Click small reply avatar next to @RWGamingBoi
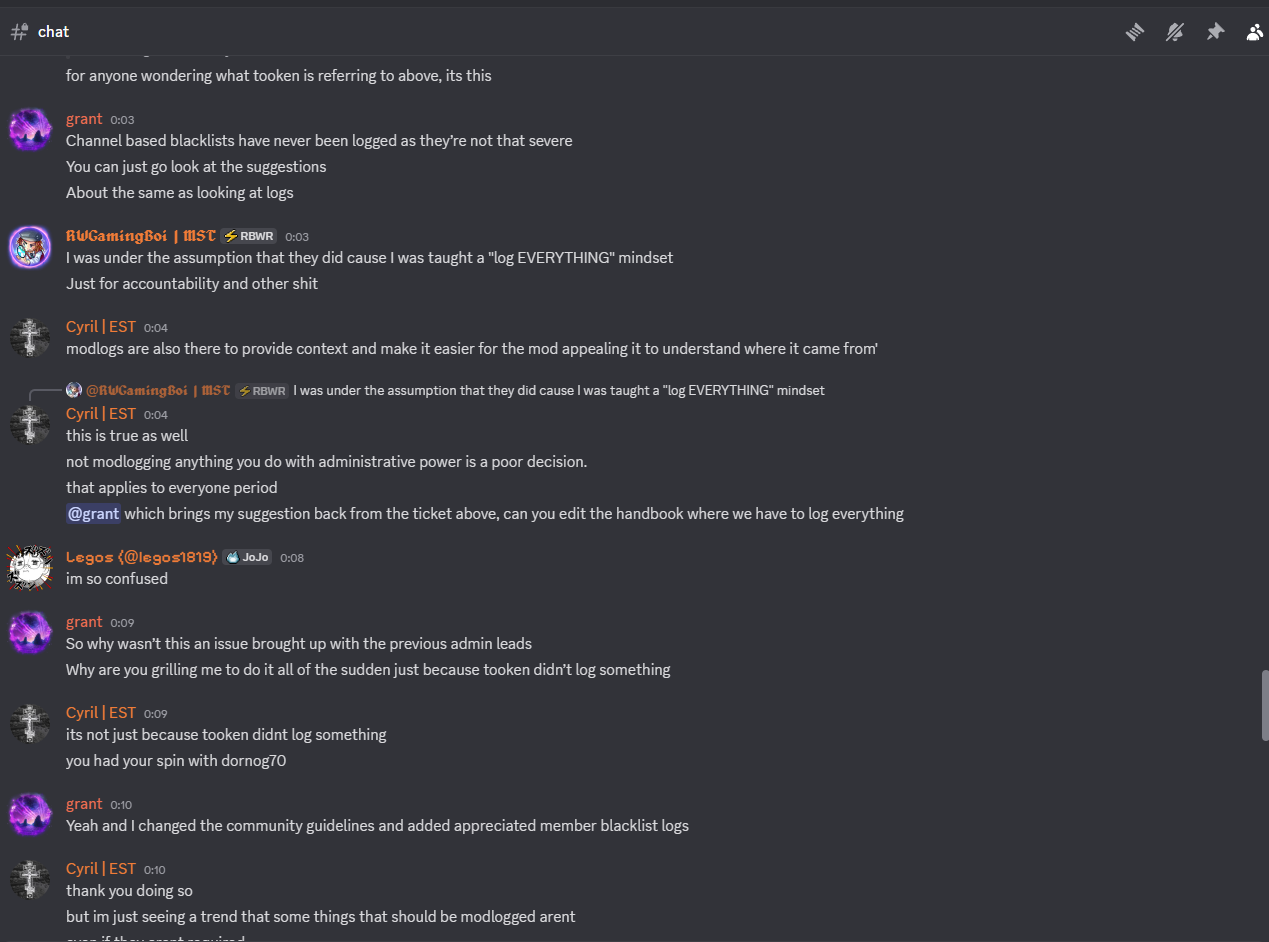The image size is (1269, 942). [74, 390]
